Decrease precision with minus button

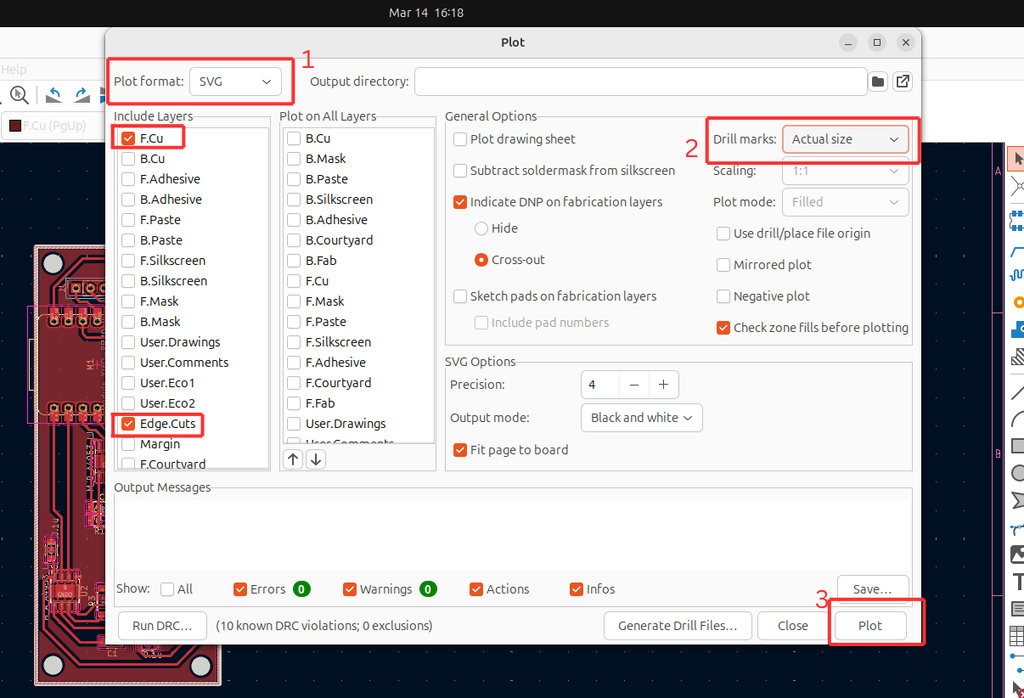[x=633, y=385]
